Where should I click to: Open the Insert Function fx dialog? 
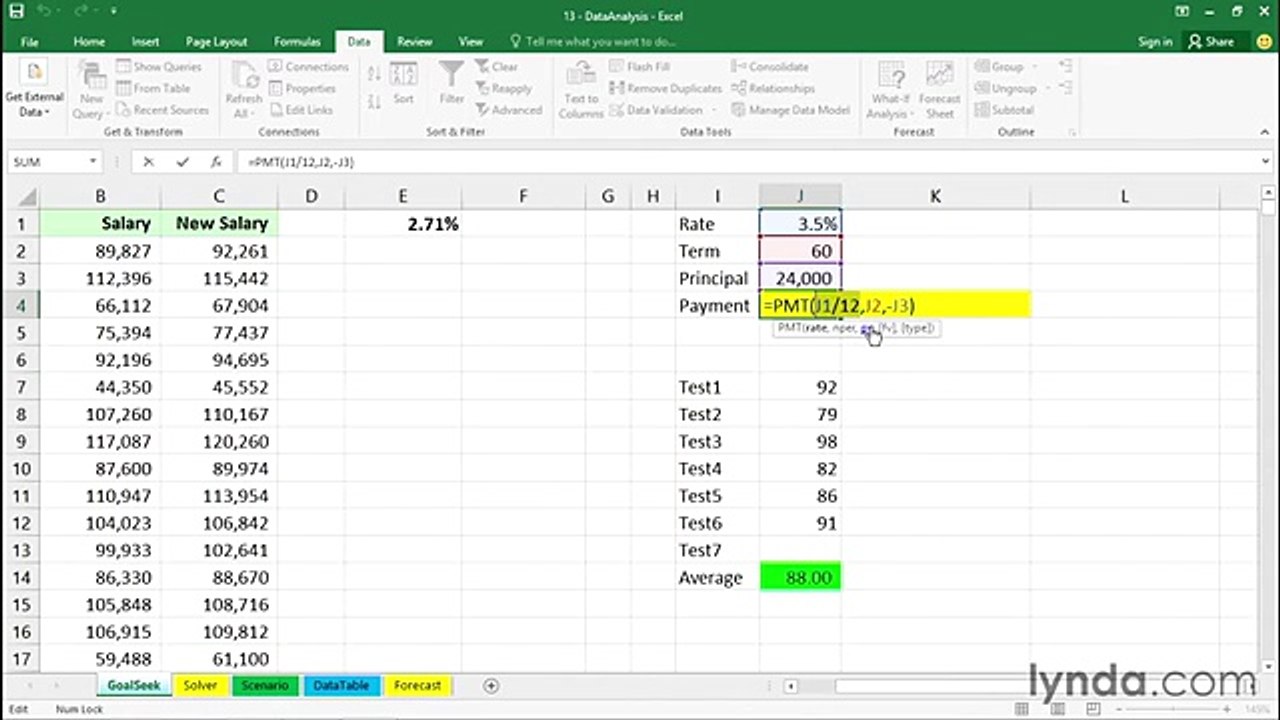coord(215,162)
